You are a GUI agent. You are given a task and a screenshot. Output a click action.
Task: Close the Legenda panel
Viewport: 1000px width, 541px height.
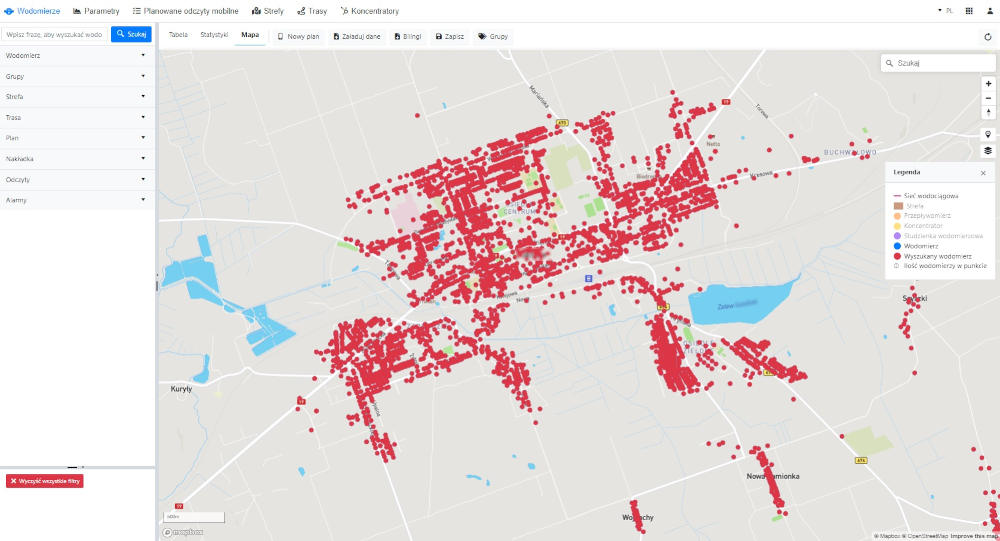click(x=982, y=173)
